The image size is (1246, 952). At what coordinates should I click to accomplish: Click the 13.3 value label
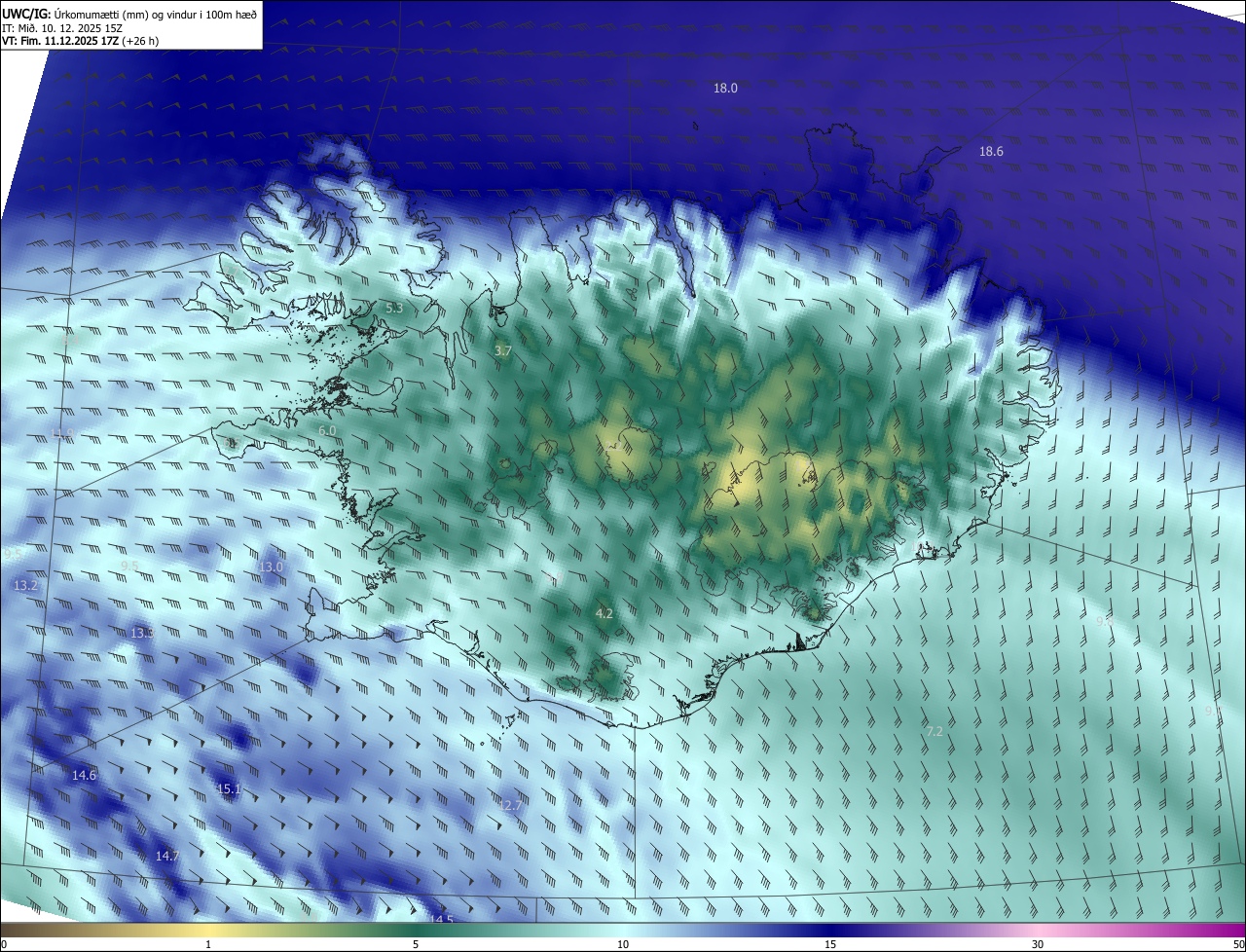pyautogui.click(x=142, y=633)
